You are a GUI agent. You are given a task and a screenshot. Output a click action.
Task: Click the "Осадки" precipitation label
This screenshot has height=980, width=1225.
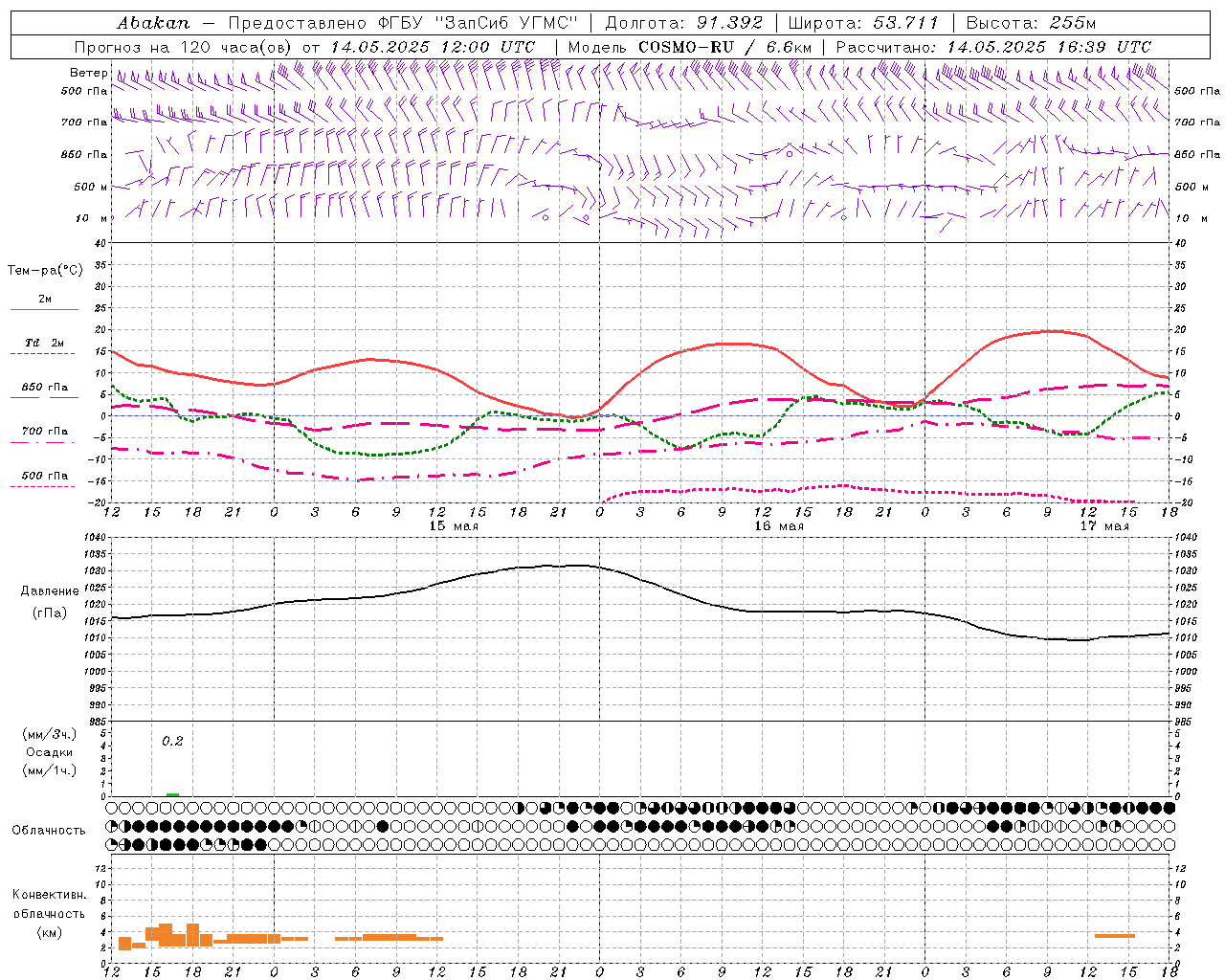50,752
